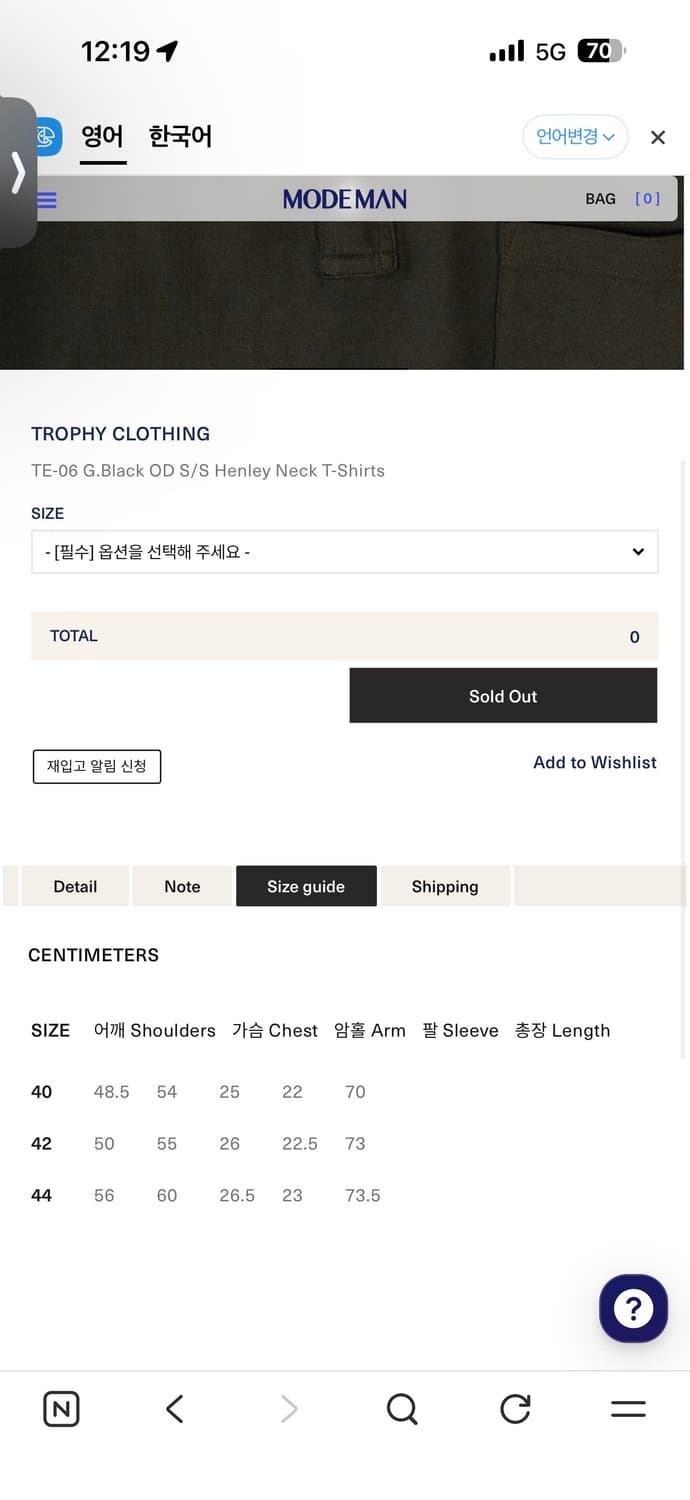The width and height of the screenshot is (690, 1500).
Task: Open the search icon in bottom toolbar
Action: click(x=402, y=1408)
